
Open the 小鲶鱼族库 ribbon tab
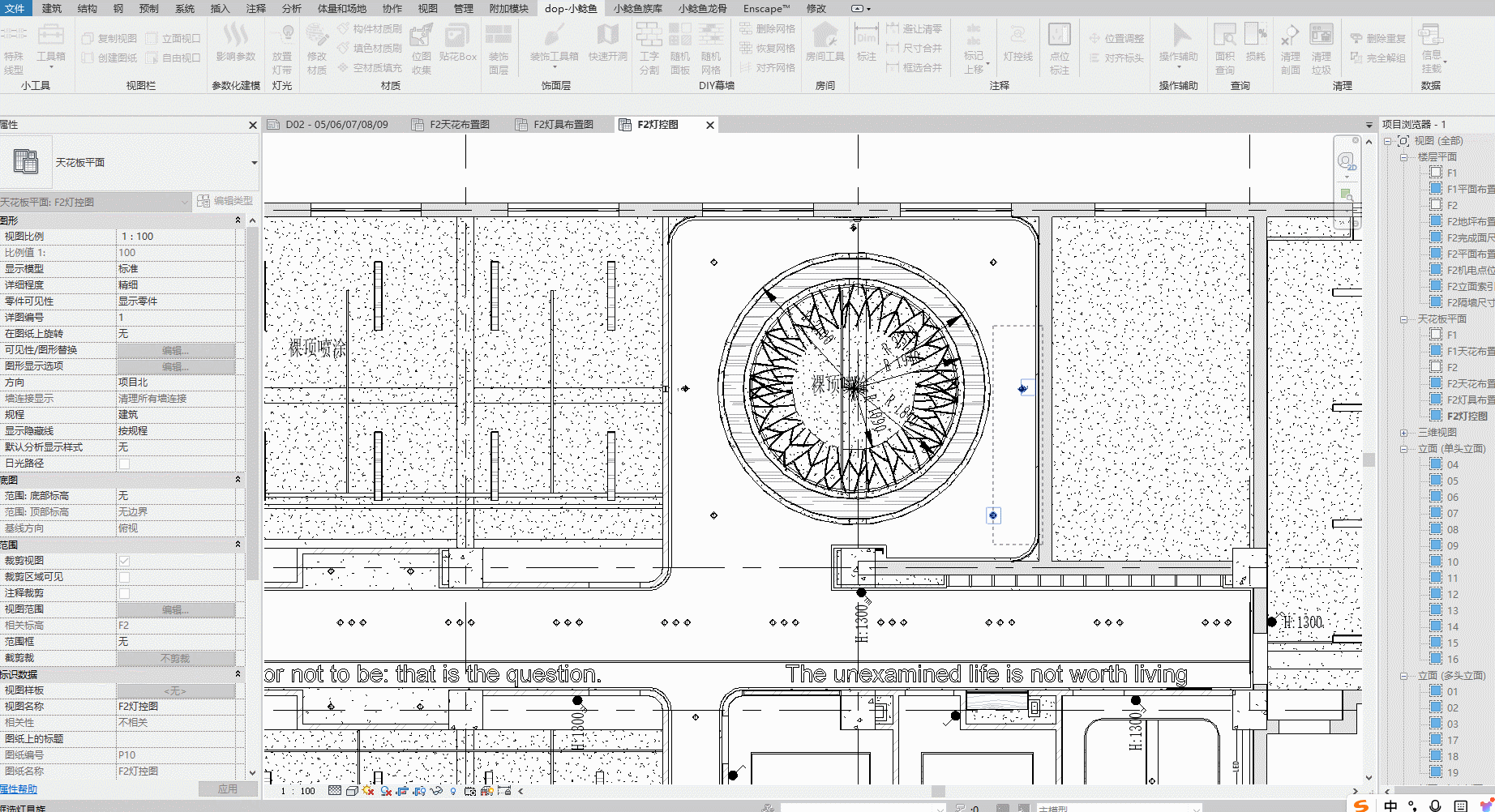637,9
